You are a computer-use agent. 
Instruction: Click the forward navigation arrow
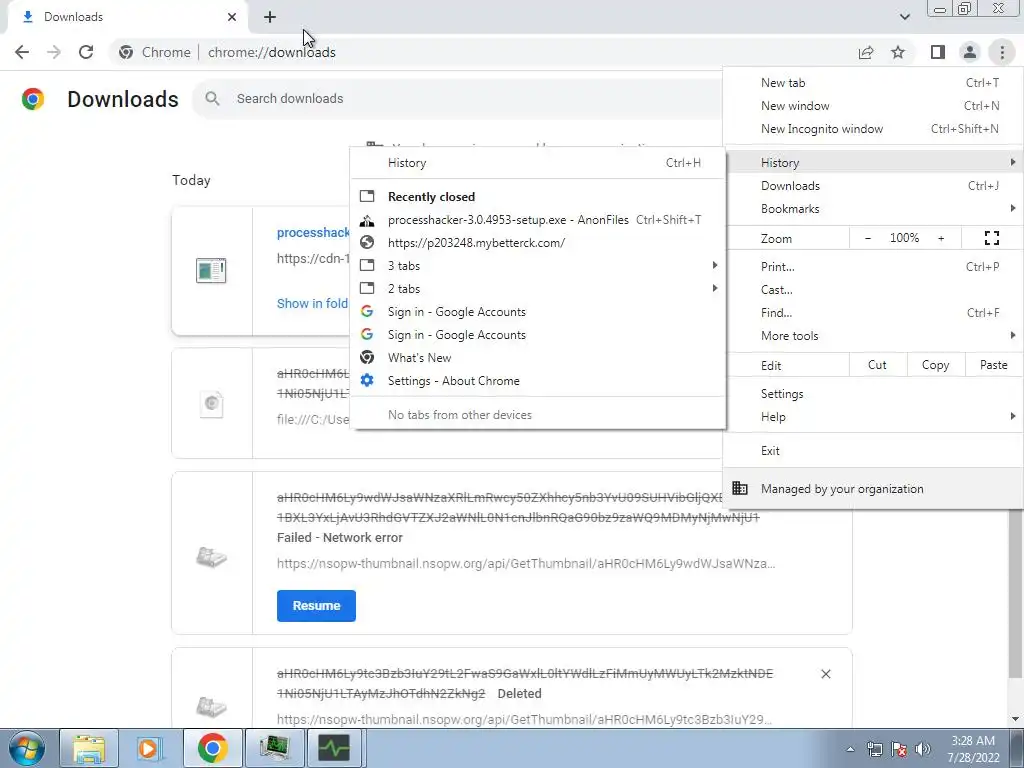[x=54, y=52]
